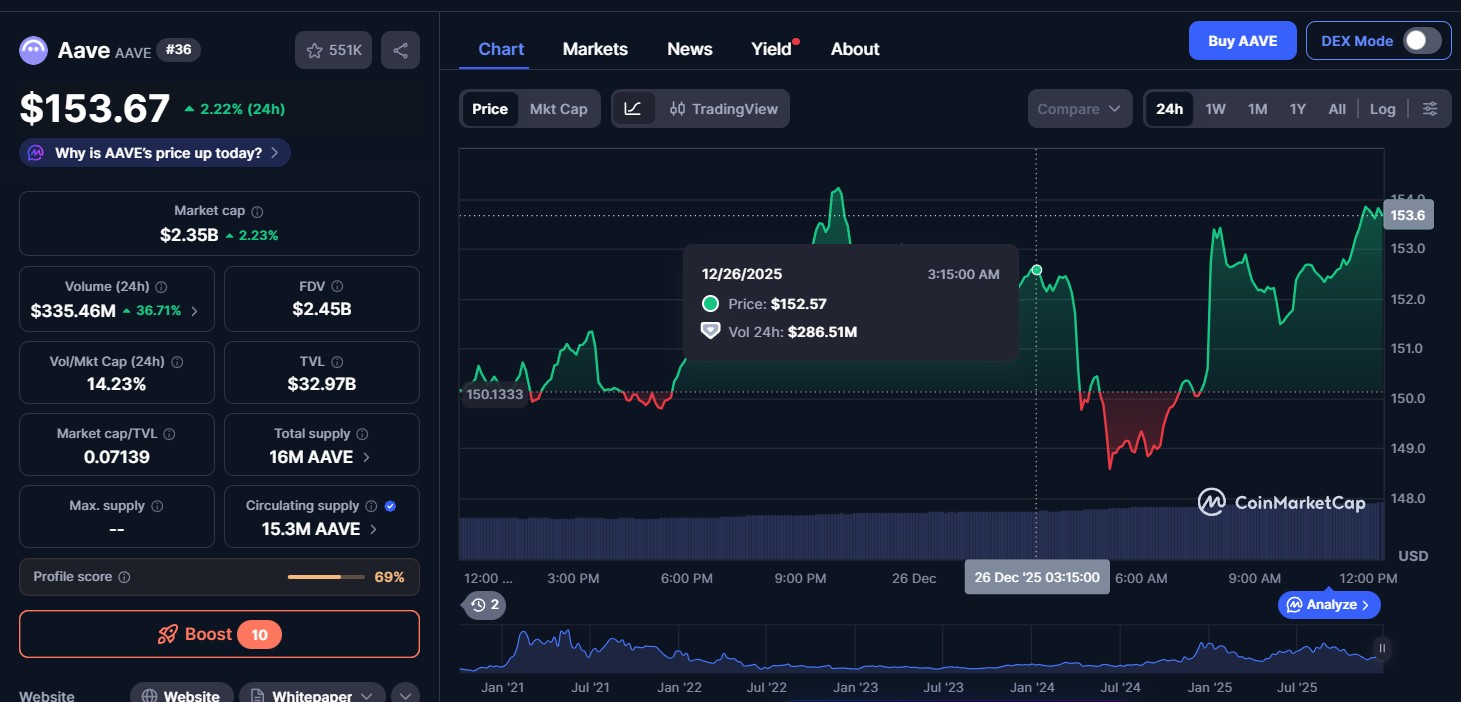Viewport: 1461px width, 702px height.
Task: Open the candlestick TradingView chart icon
Action: (x=678, y=108)
